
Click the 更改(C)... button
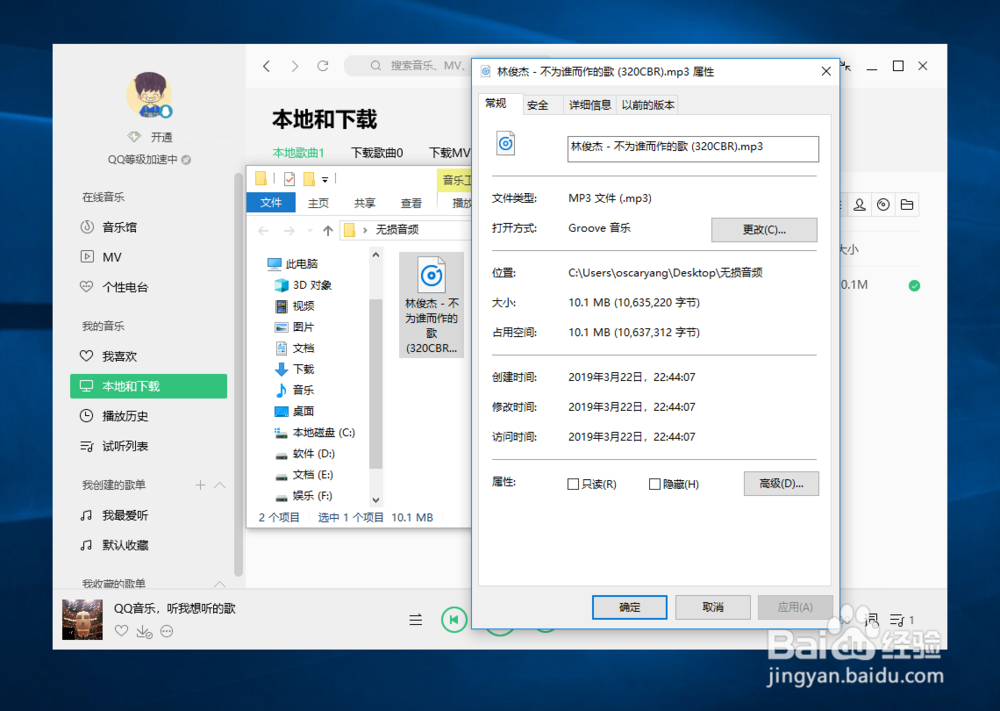764,230
